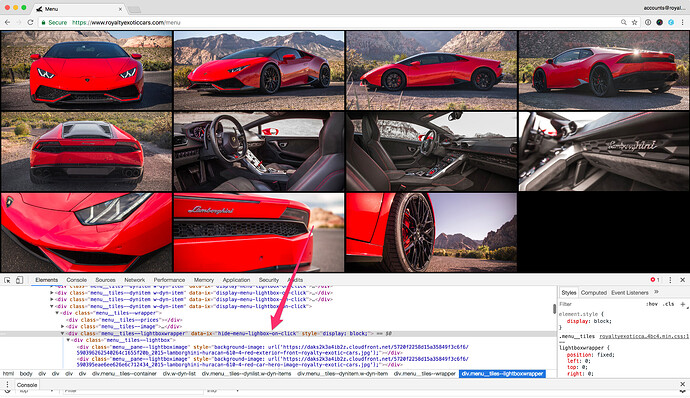Open the black wheel close-up photo
The height and width of the screenshot is (398, 690).
[431, 232]
